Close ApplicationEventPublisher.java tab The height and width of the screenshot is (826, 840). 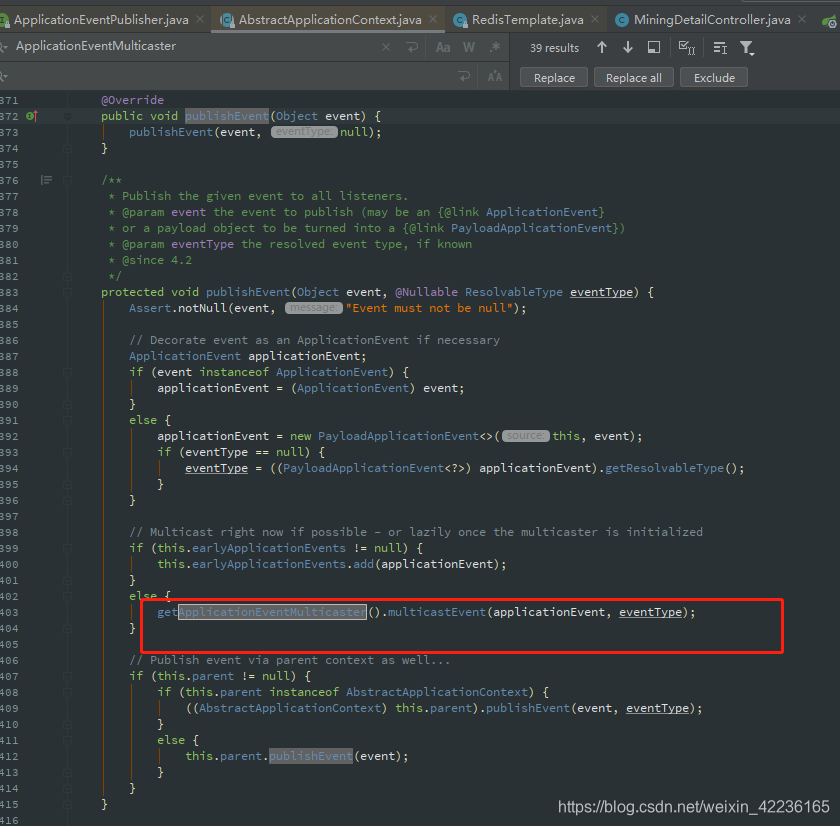coord(200,19)
